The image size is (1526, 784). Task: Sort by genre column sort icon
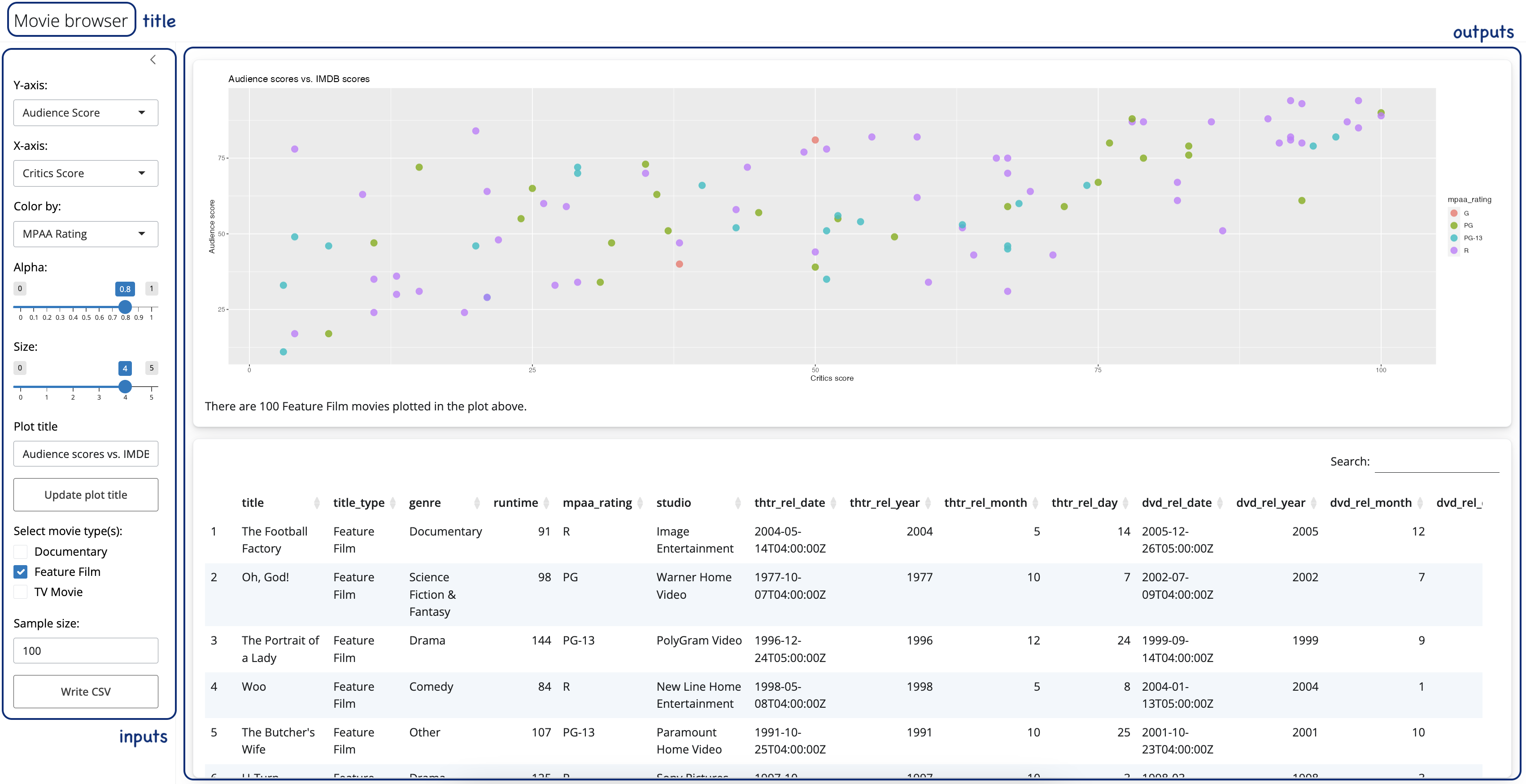(x=477, y=503)
